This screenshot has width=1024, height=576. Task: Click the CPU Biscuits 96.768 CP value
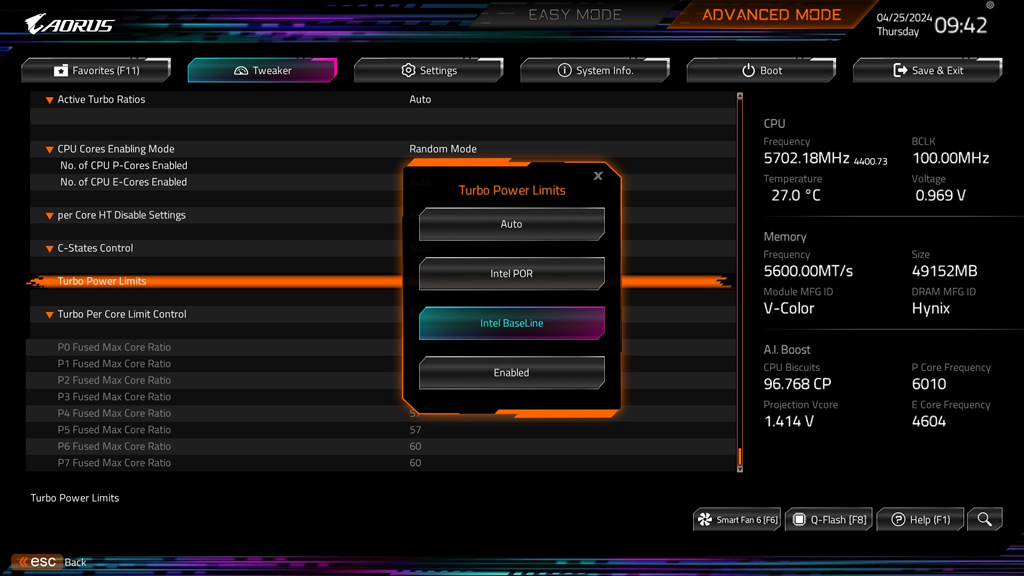coord(797,384)
